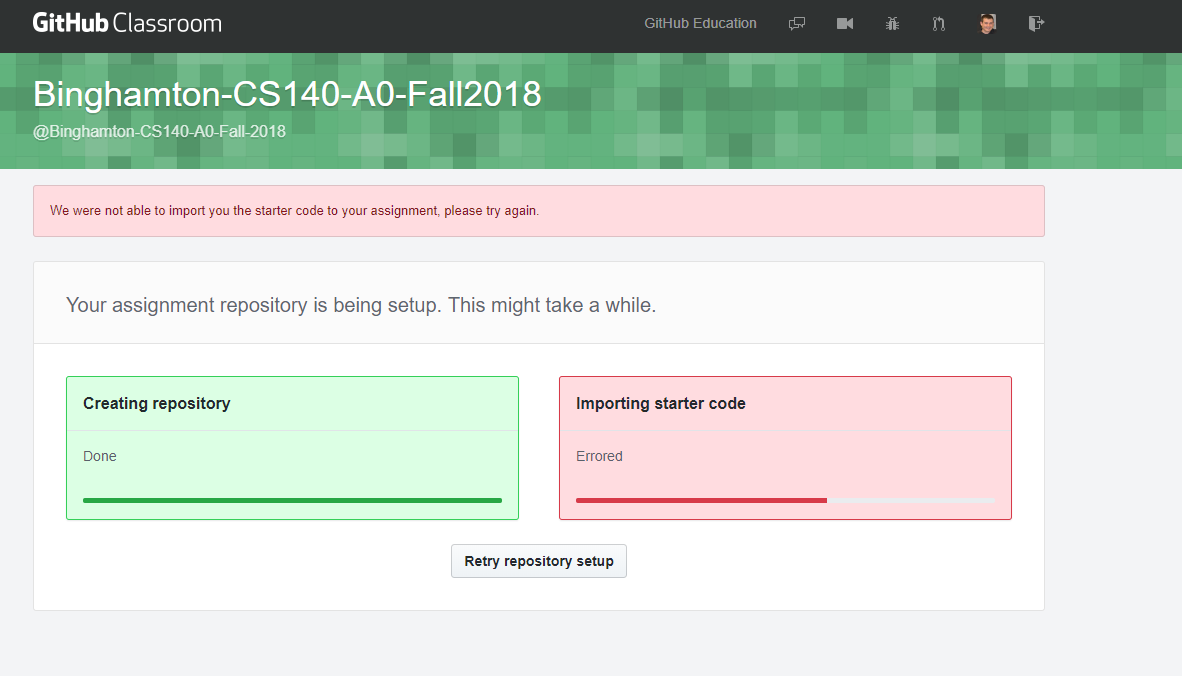Viewport: 1182px width, 676px height.
Task: Click the GitHub Classroom logo
Action: (127, 21)
